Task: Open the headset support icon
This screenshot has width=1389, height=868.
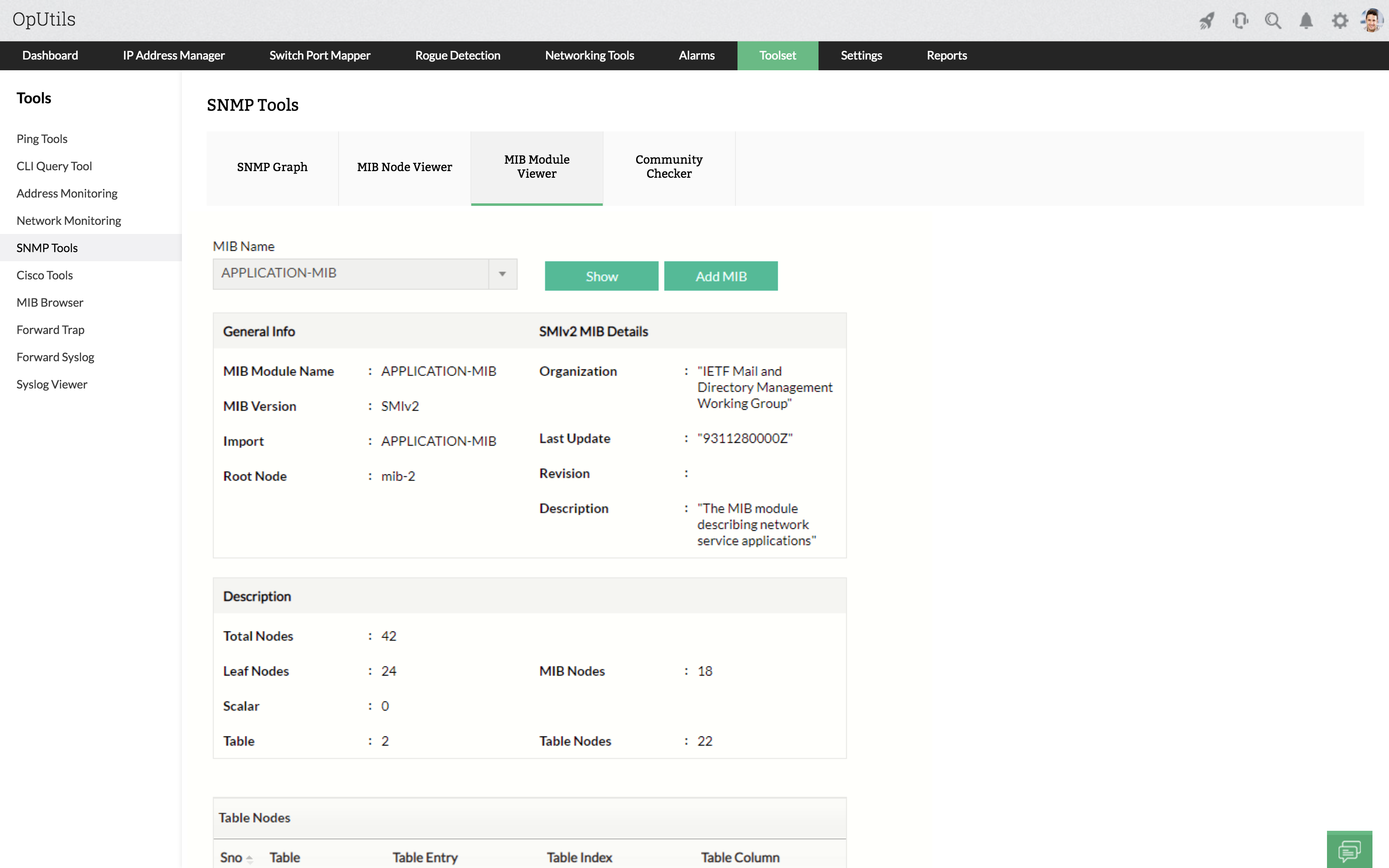Action: [1240, 21]
